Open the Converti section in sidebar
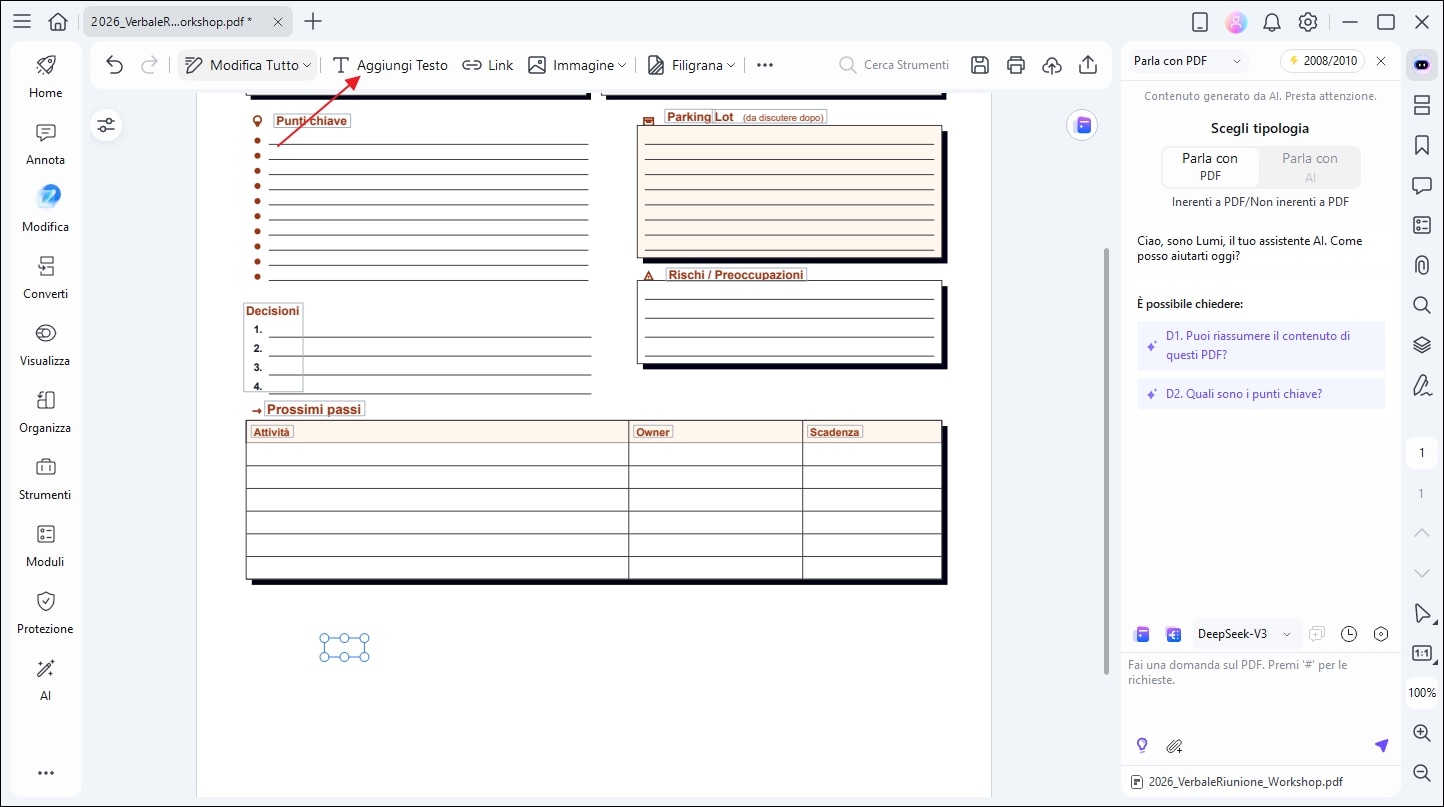1444x807 pixels. (x=45, y=277)
